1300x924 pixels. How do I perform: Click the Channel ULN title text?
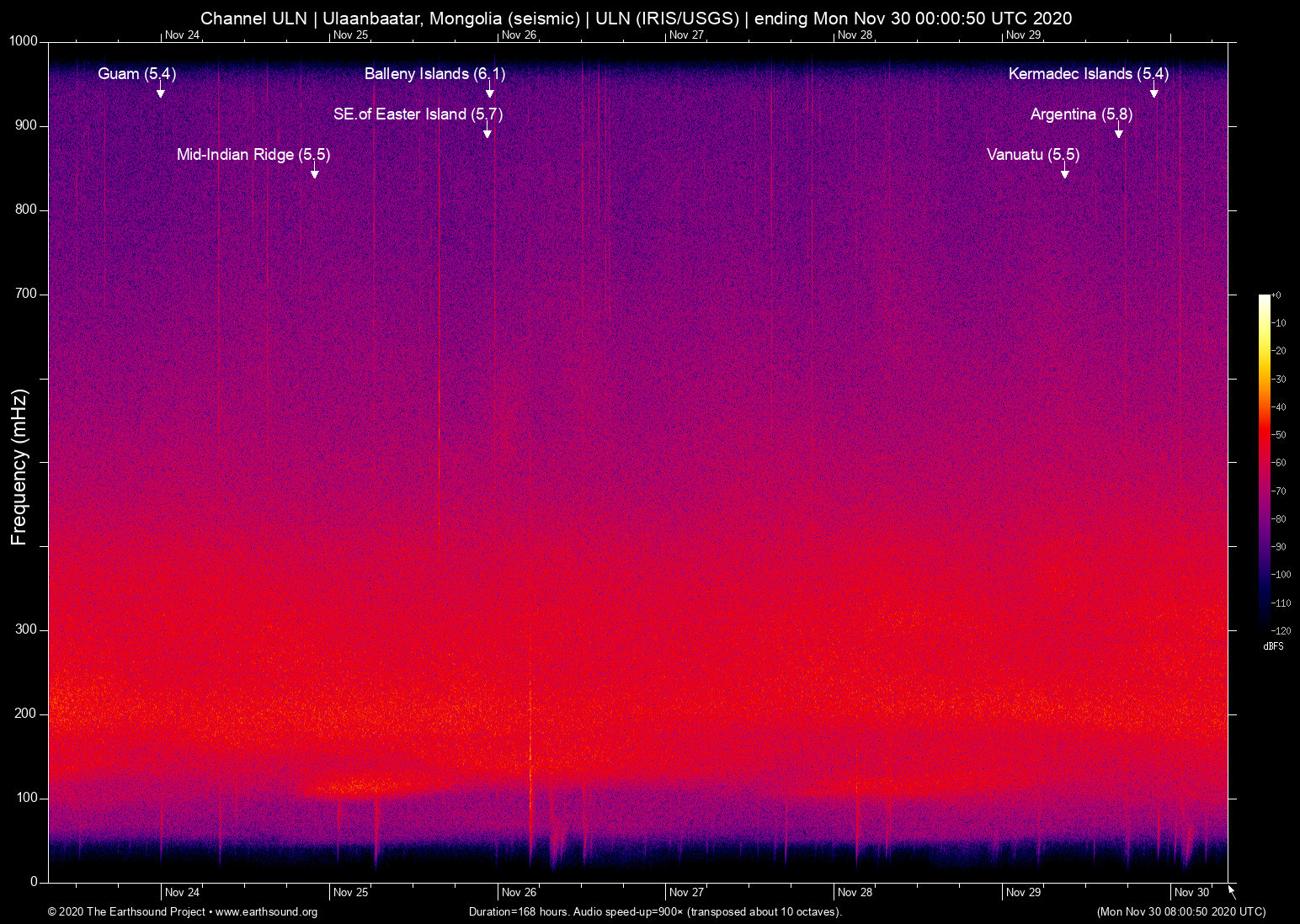coord(253,18)
